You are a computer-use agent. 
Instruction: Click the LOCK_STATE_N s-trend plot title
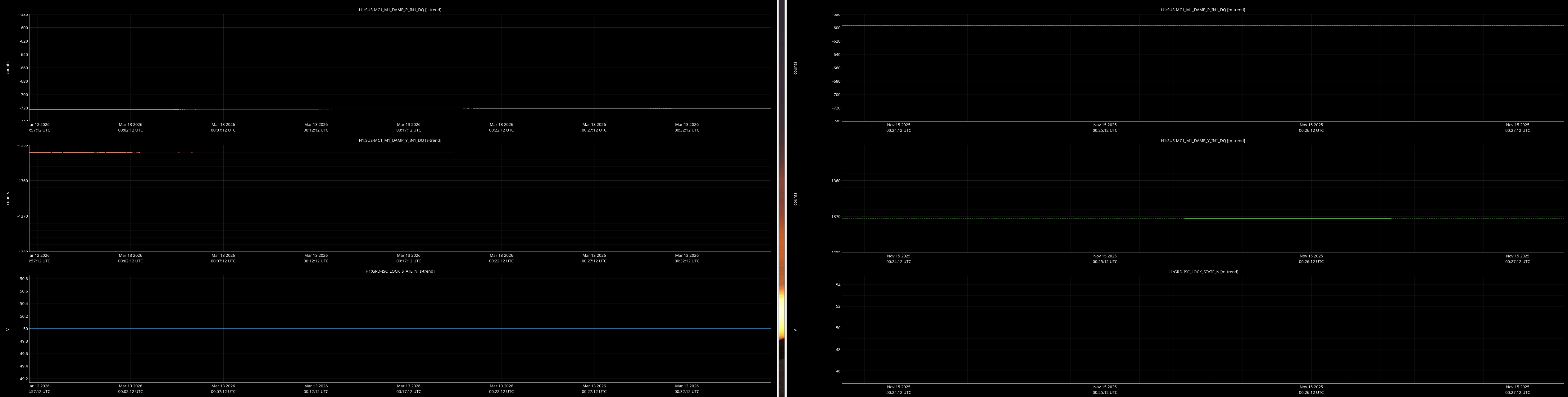coord(399,272)
